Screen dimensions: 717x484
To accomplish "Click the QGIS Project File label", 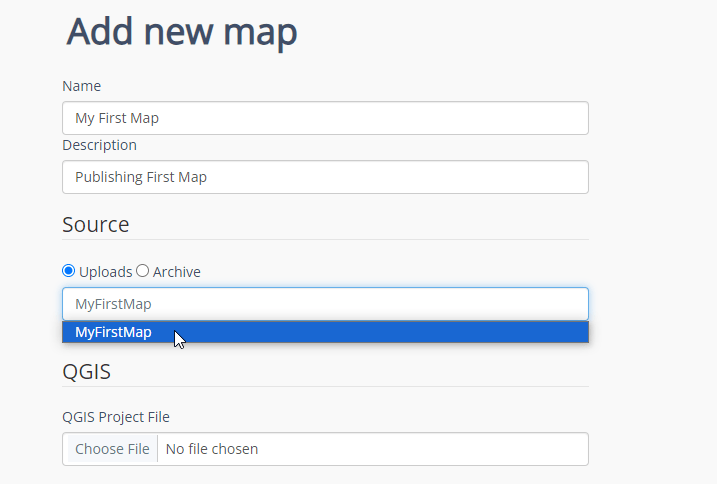I will 123,417.
